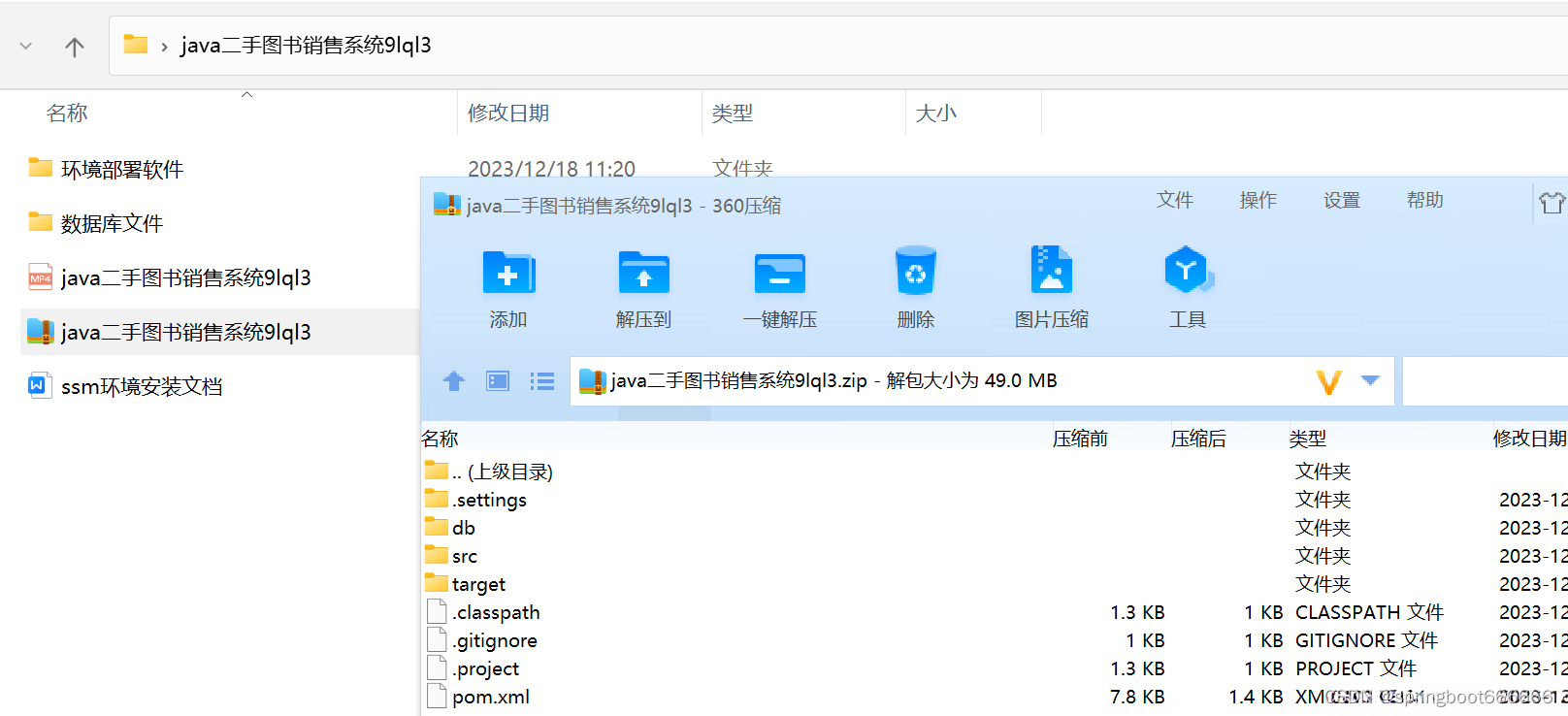Click the orange V icon in path bar
This screenshot has height=716, width=1568.
[1329, 381]
